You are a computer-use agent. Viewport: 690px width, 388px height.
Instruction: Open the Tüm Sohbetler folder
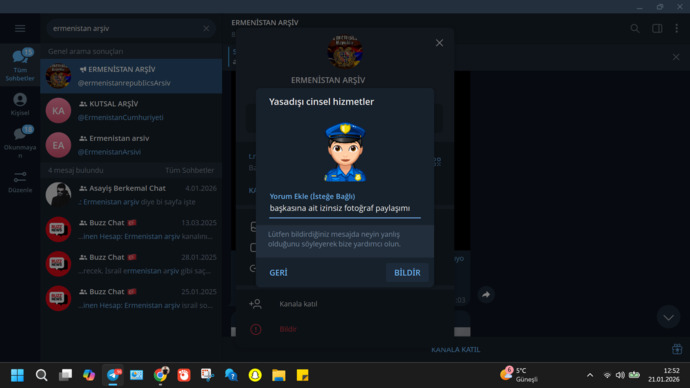click(x=20, y=64)
